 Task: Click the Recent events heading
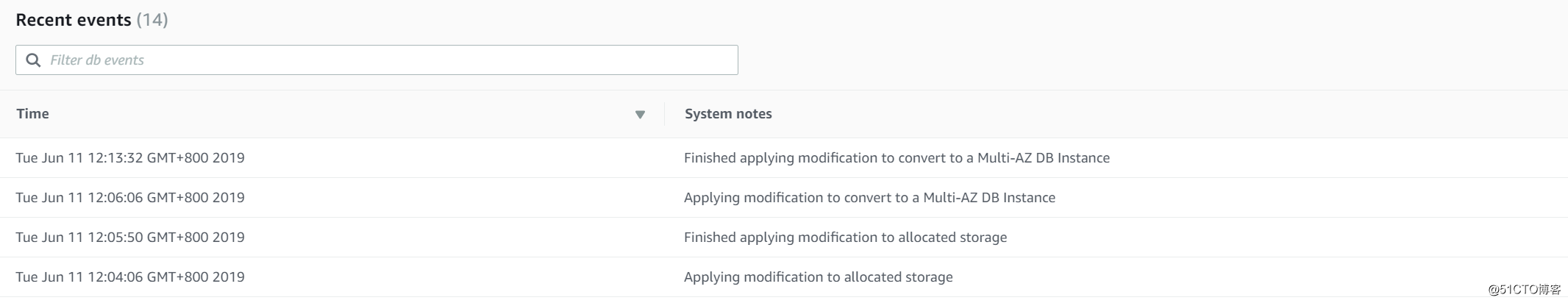pos(73,20)
